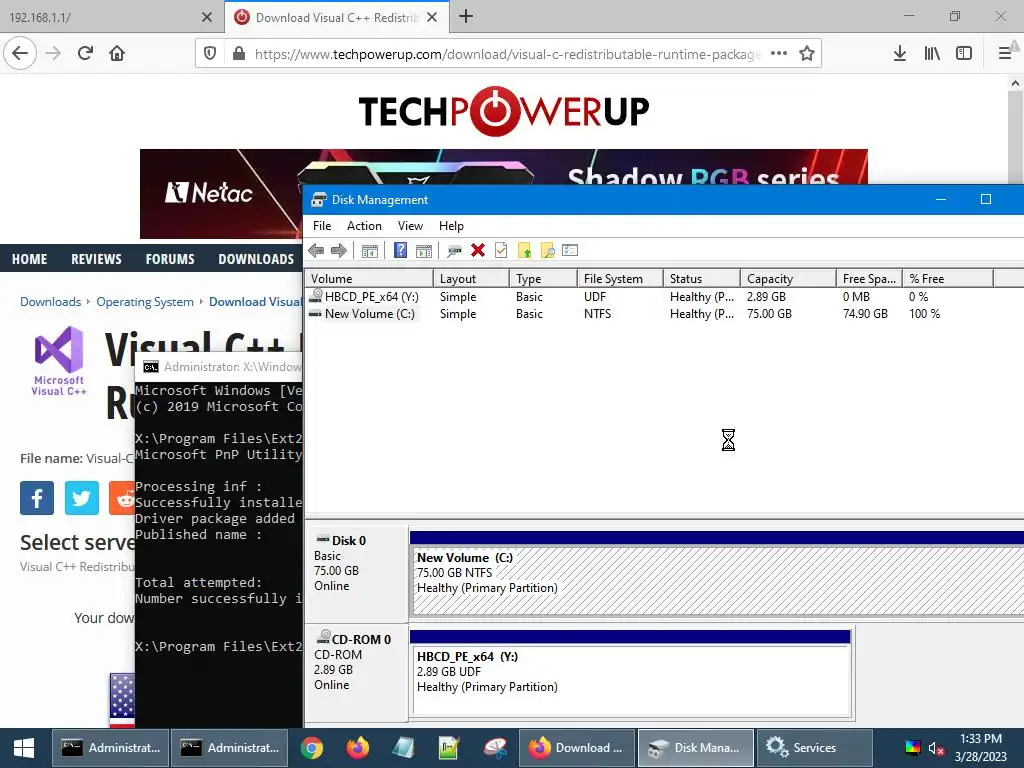Launch Chrome from the taskbar
Viewport: 1024px width, 768px height.
pyautogui.click(x=312, y=748)
